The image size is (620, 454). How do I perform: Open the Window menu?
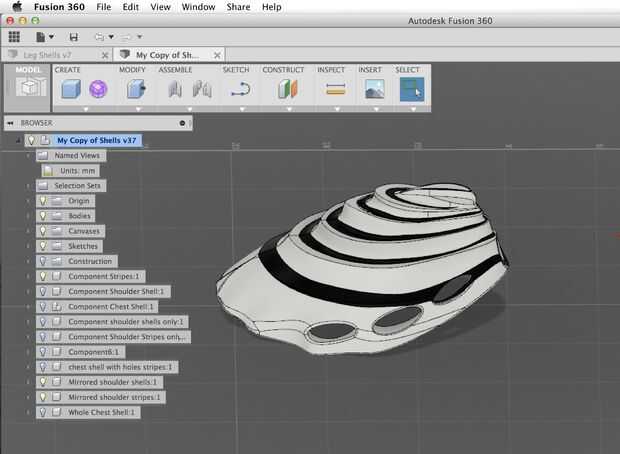[198, 7]
